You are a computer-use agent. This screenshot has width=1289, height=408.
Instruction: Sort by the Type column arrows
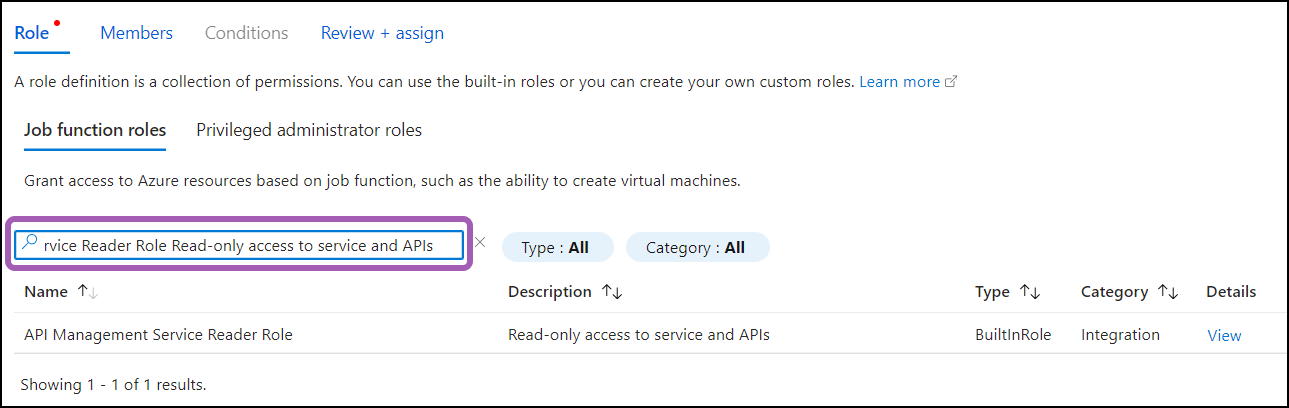pyautogui.click(x=1030, y=292)
